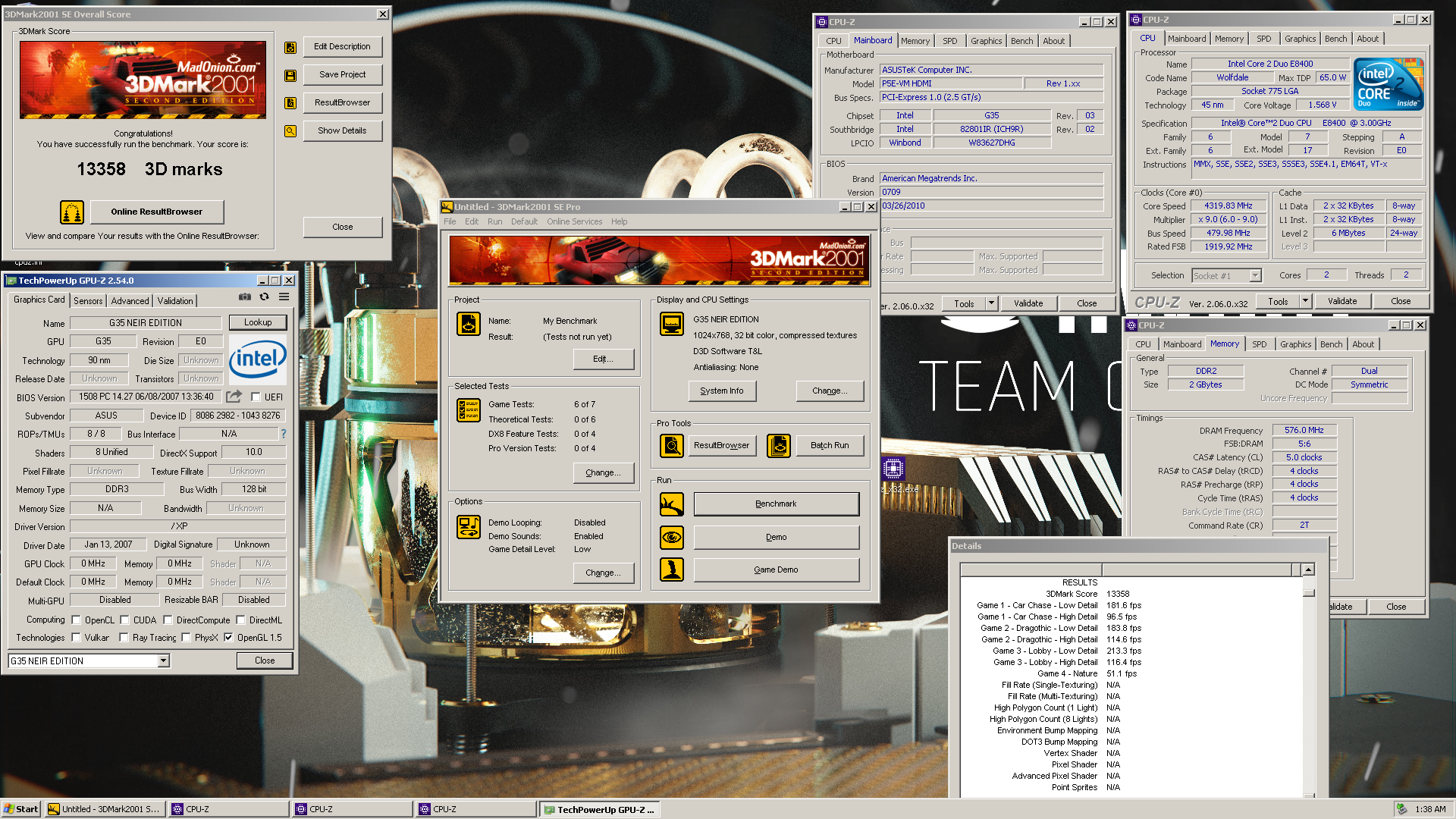Click the Intel logo in GPU-Z
This screenshot has width=1456, height=819.
[258, 359]
